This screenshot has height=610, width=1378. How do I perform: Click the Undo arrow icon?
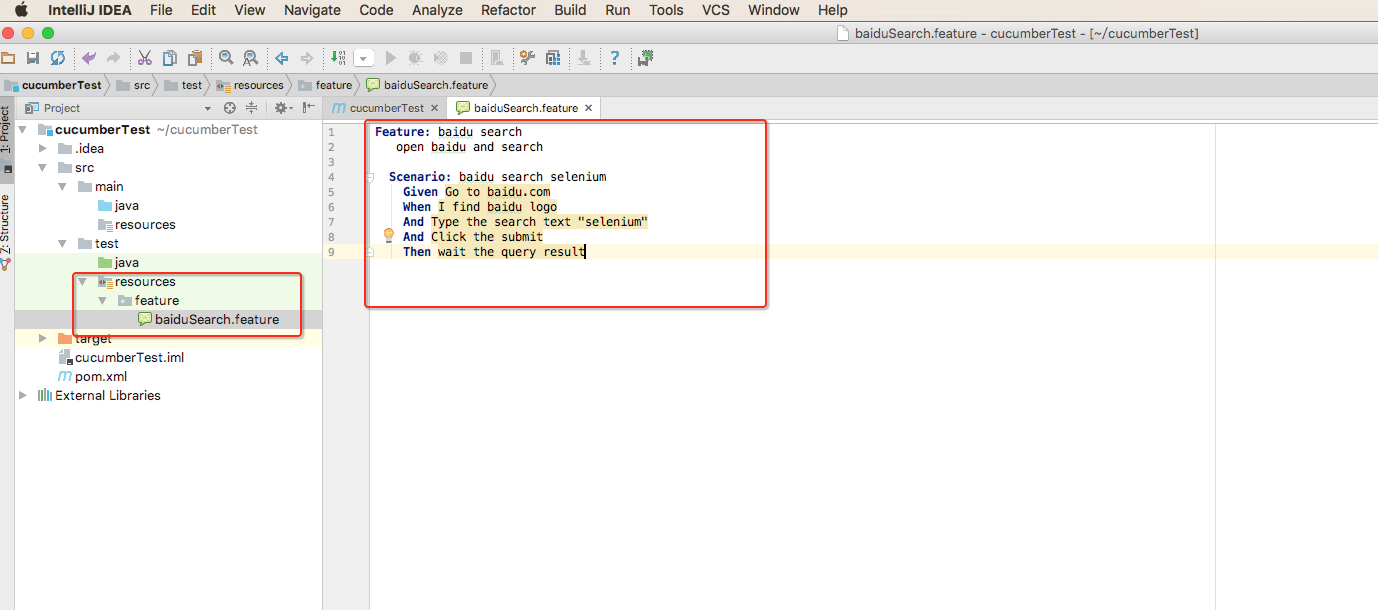click(x=89, y=58)
